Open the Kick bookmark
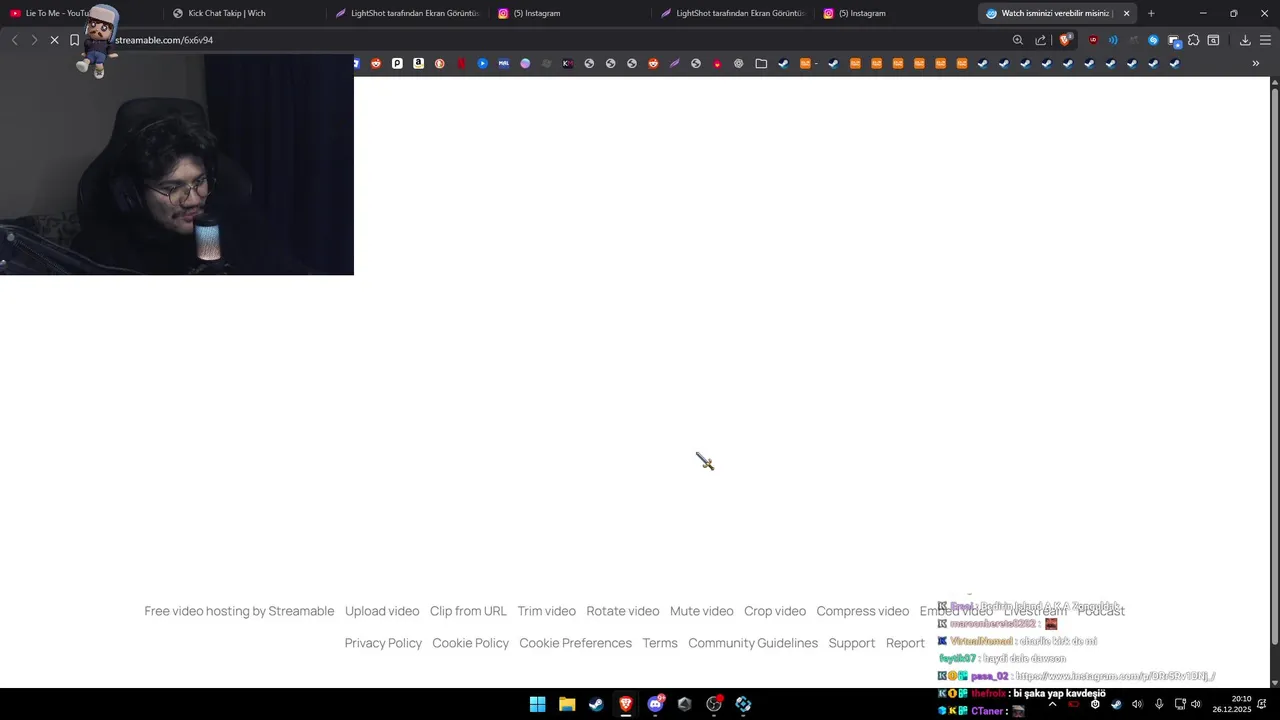 tap(567, 63)
